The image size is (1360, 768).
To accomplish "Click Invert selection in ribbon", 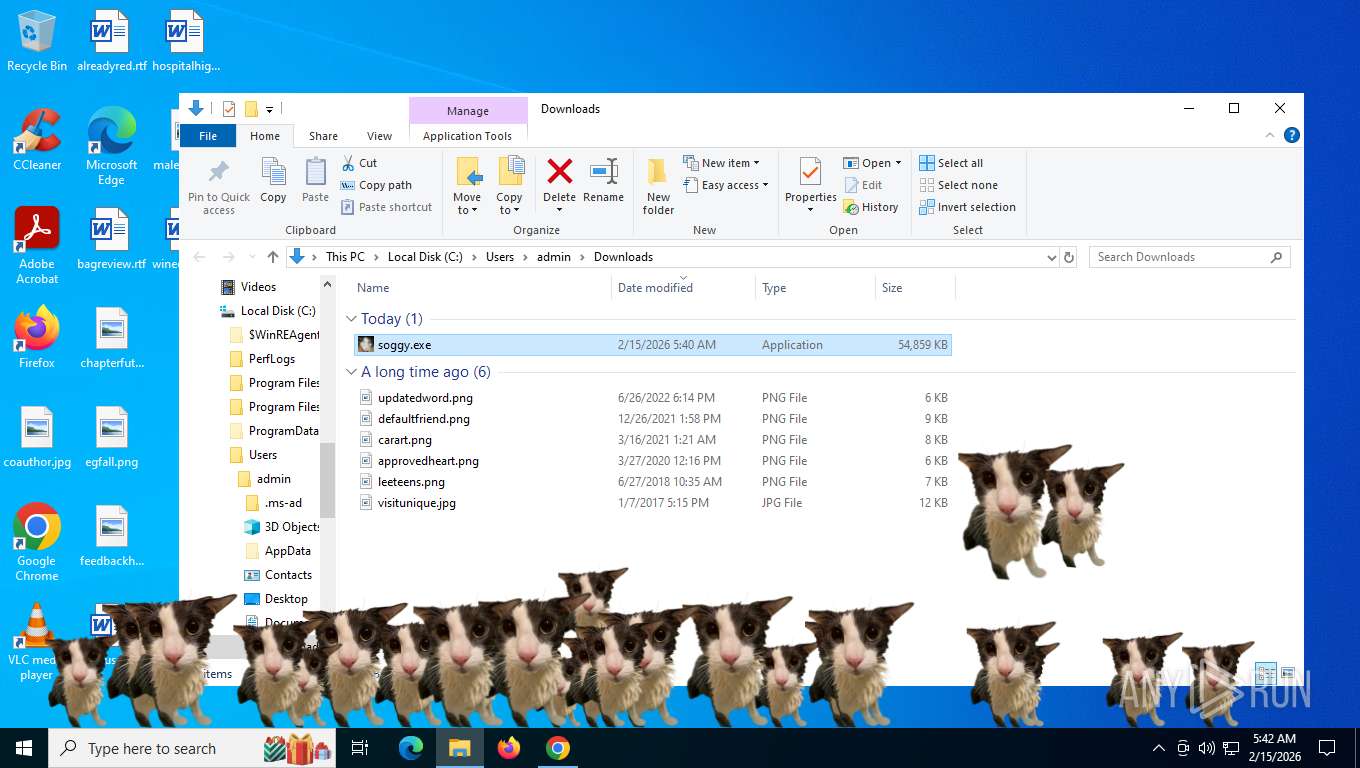I will (x=967, y=207).
